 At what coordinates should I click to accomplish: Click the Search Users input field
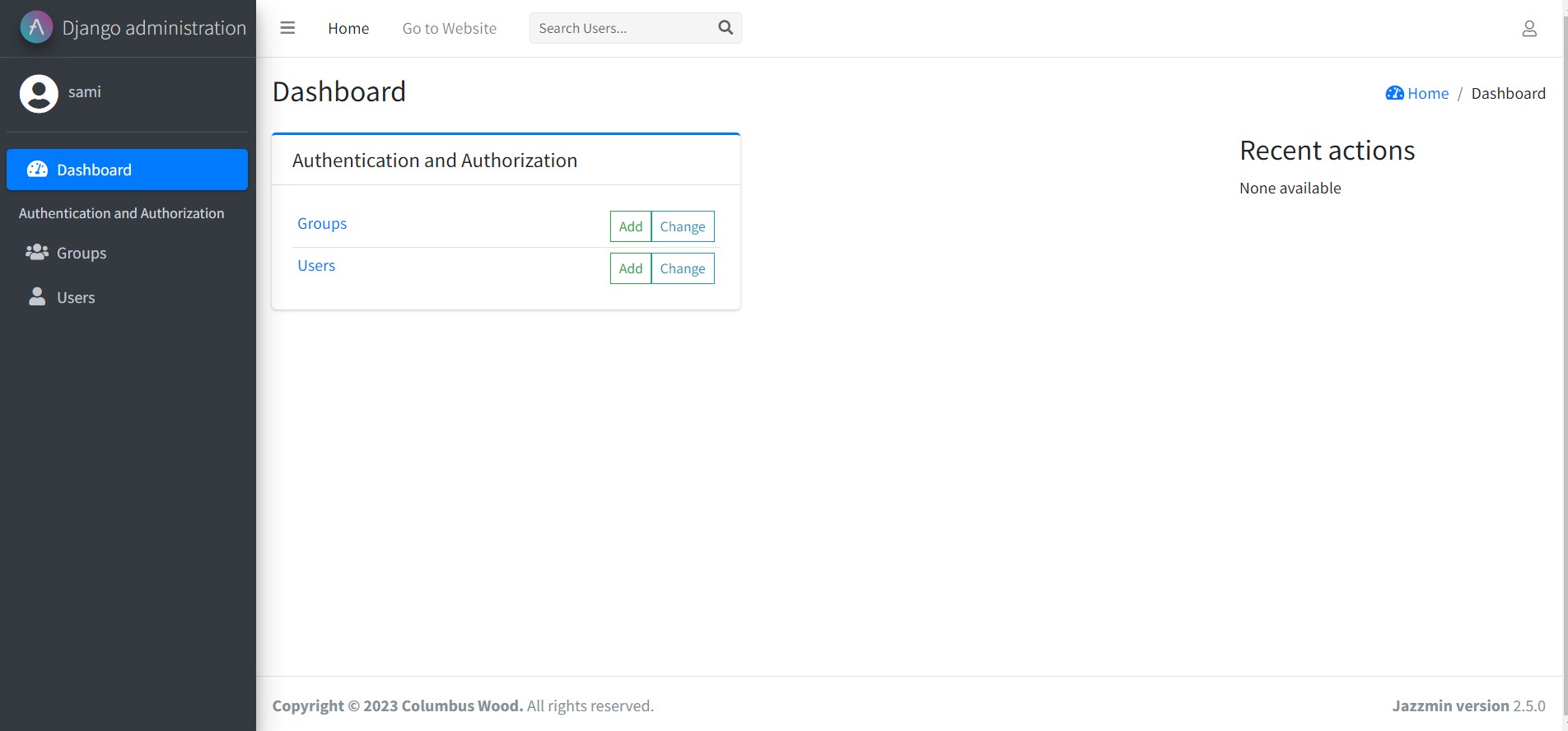(620, 28)
